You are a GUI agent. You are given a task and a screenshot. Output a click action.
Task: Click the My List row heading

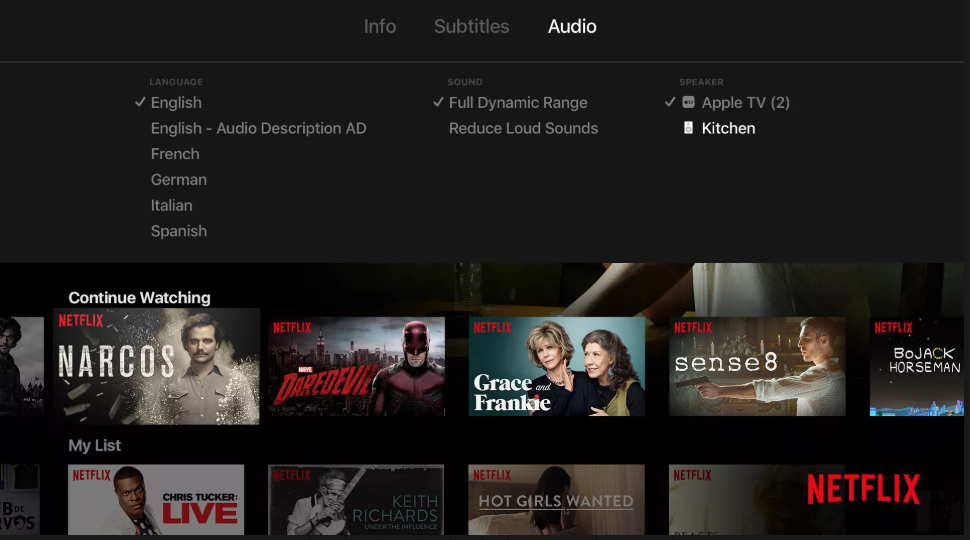tap(95, 445)
